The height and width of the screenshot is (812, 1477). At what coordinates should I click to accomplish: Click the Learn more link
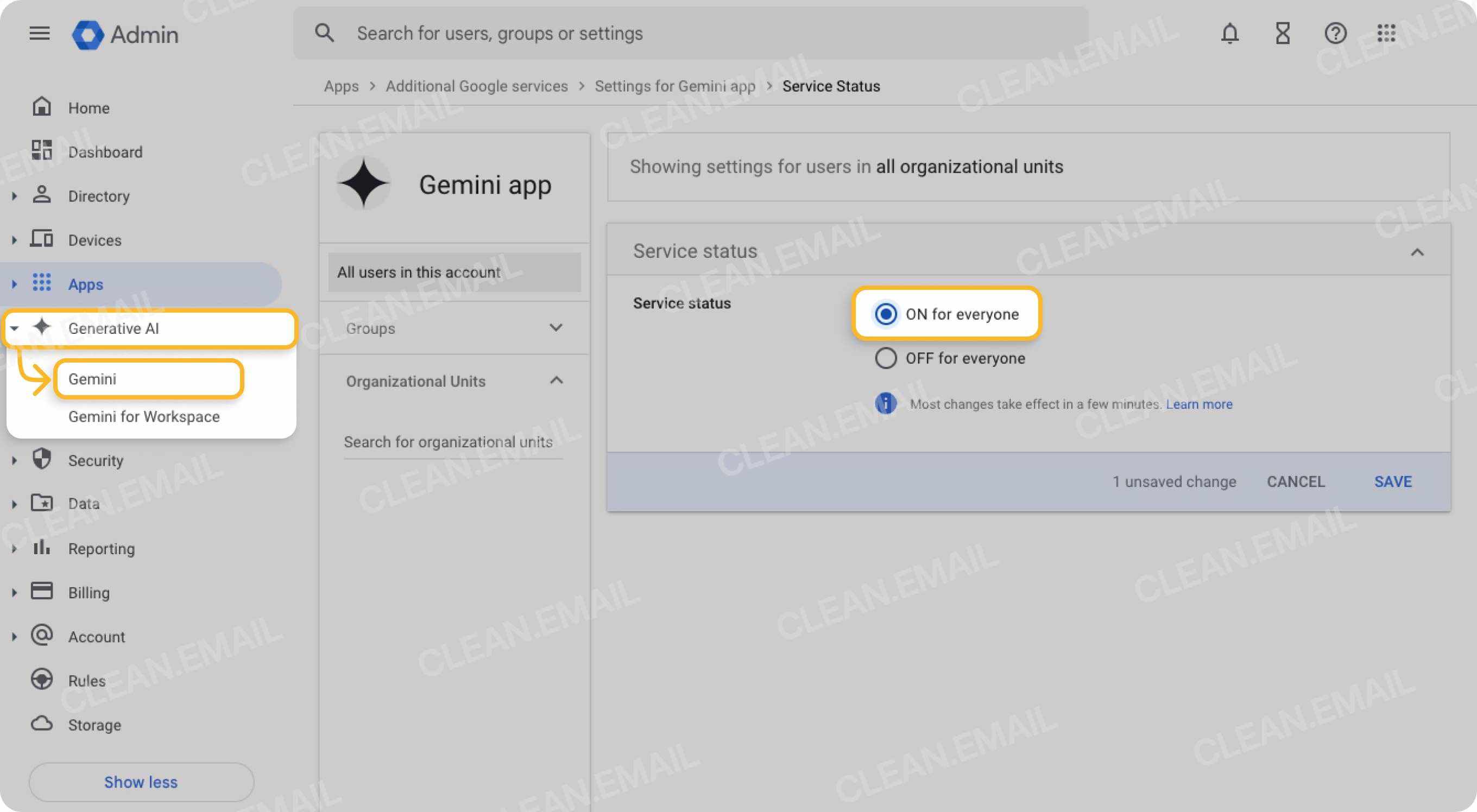pyautogui.click(x=1199, y=404)
